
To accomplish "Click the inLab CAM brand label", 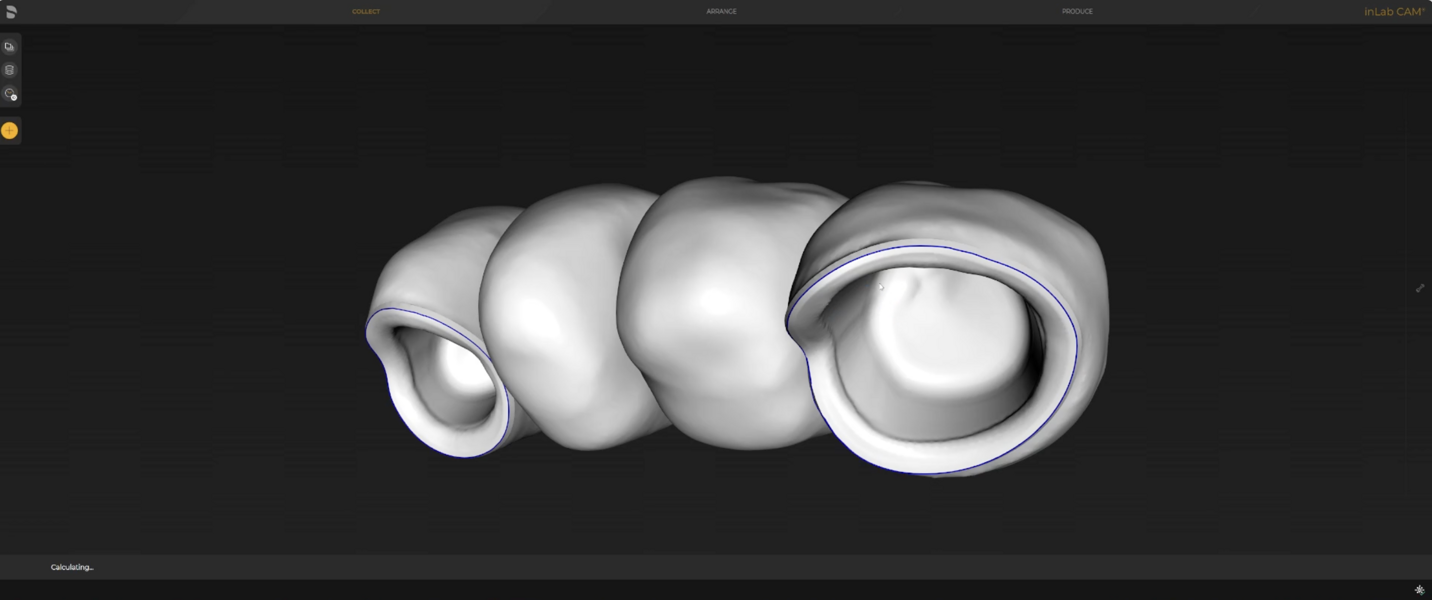I will click(x=1394, y=12).
